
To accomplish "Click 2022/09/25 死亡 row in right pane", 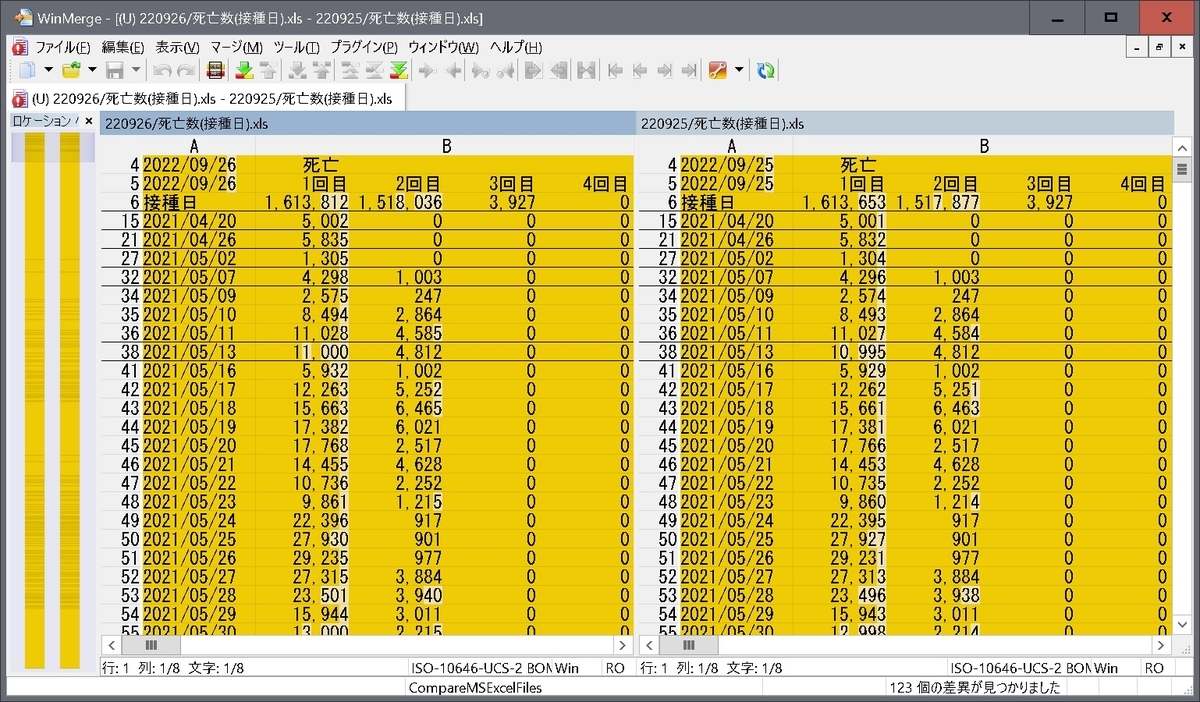I will tap(905, 164).
